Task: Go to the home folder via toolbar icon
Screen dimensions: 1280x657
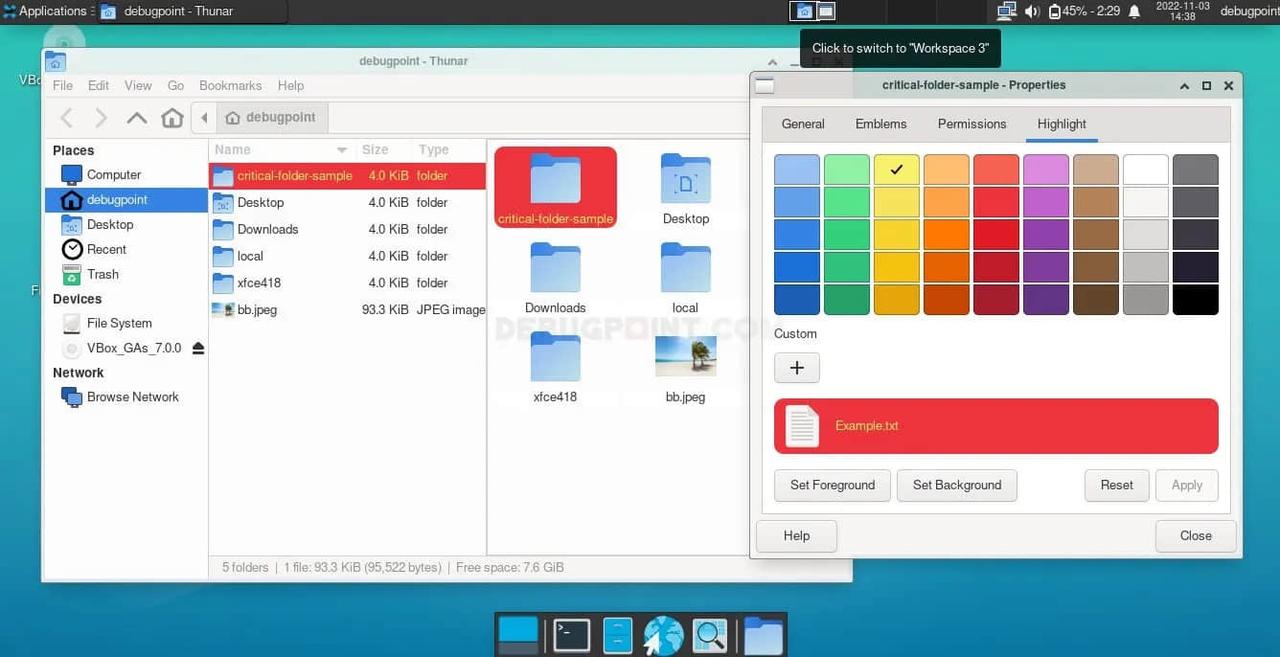Action: (172, 118)
